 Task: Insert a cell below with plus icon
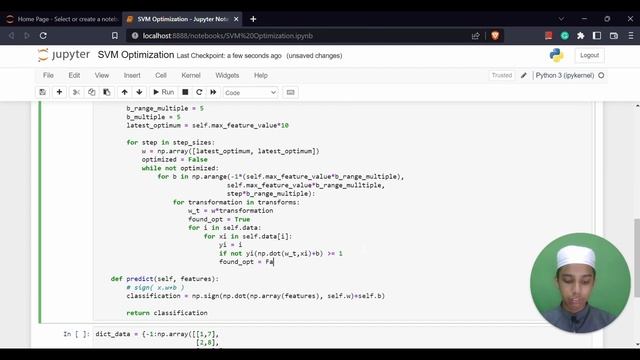(59, 92)
